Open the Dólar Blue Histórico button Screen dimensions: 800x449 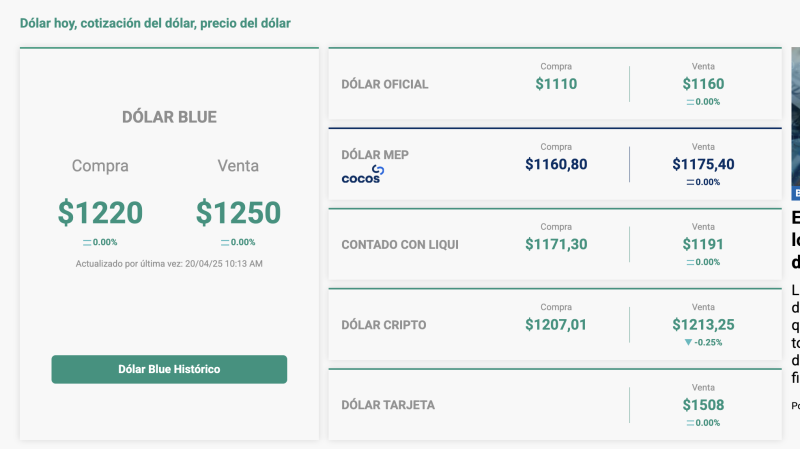click(169, 369)
